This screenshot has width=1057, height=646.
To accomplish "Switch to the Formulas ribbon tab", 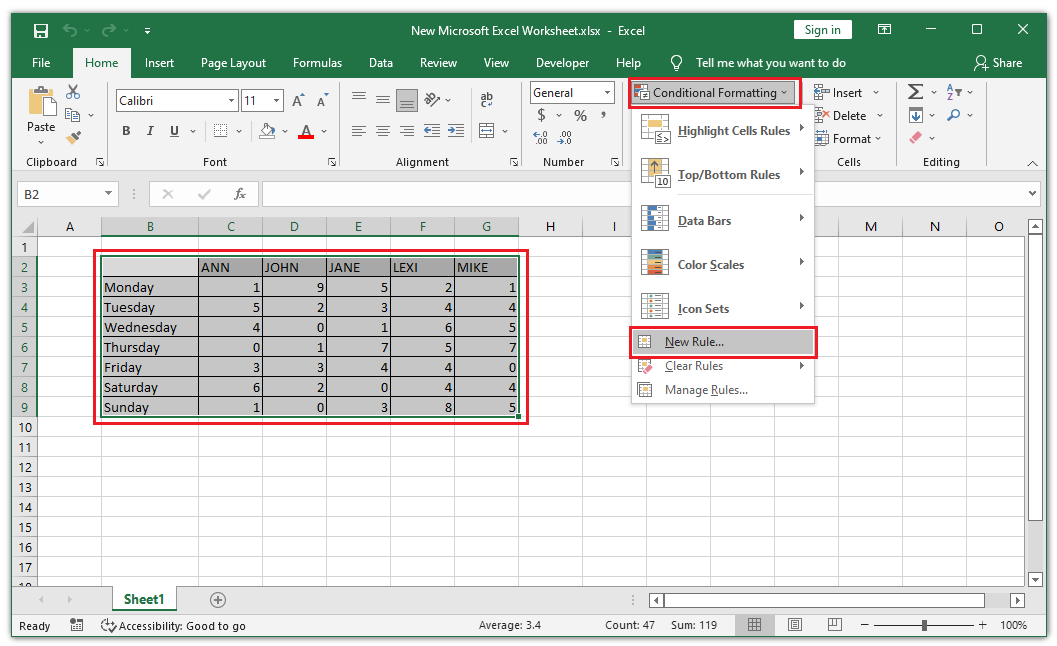I will click(x=317, y=62).
